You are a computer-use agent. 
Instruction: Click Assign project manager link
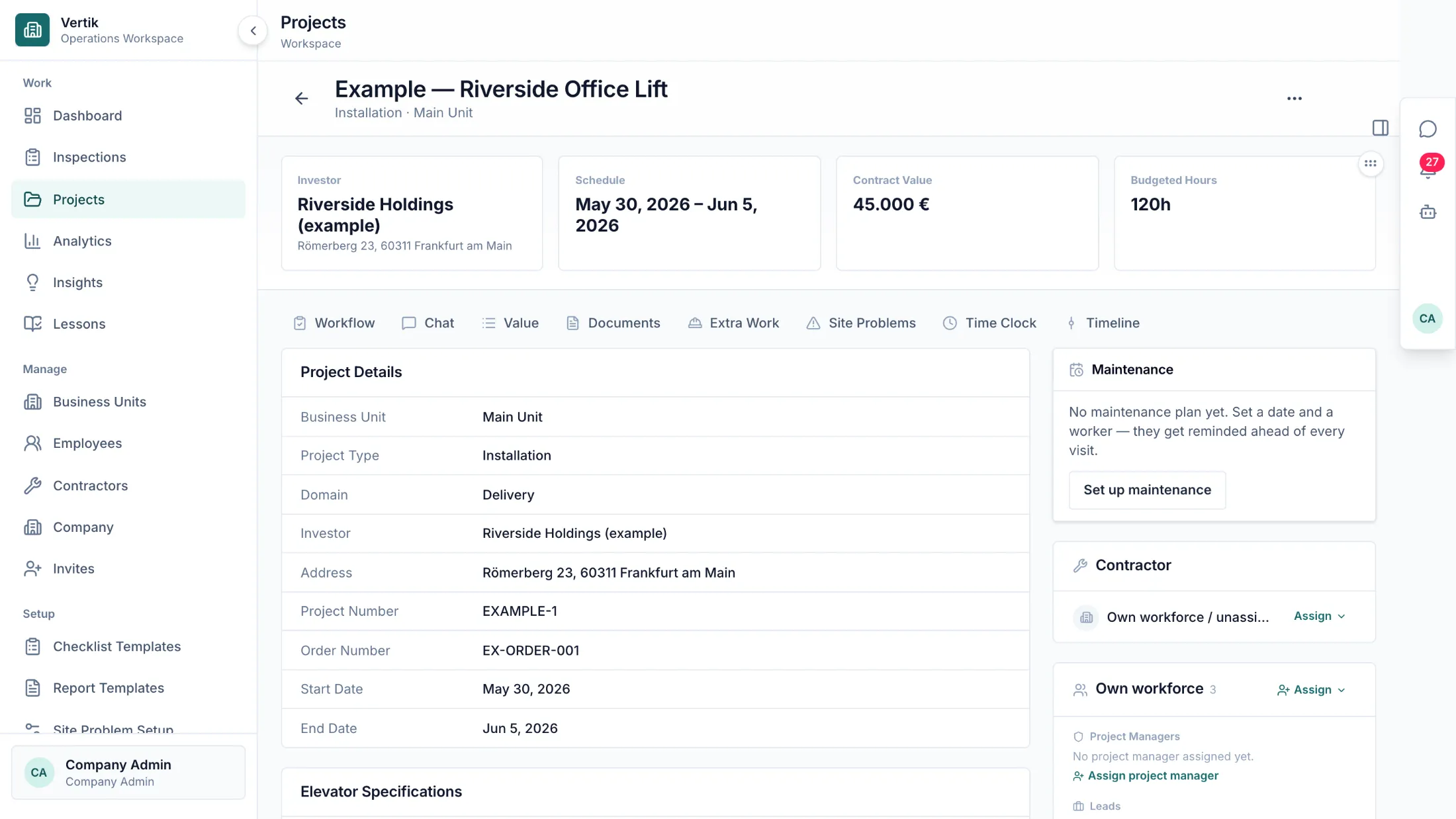tap(1146, 776)
